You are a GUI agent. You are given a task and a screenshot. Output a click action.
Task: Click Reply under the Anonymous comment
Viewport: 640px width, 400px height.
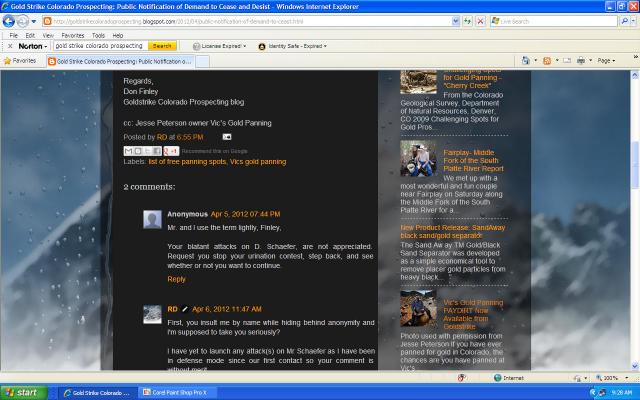coord(176,279)
